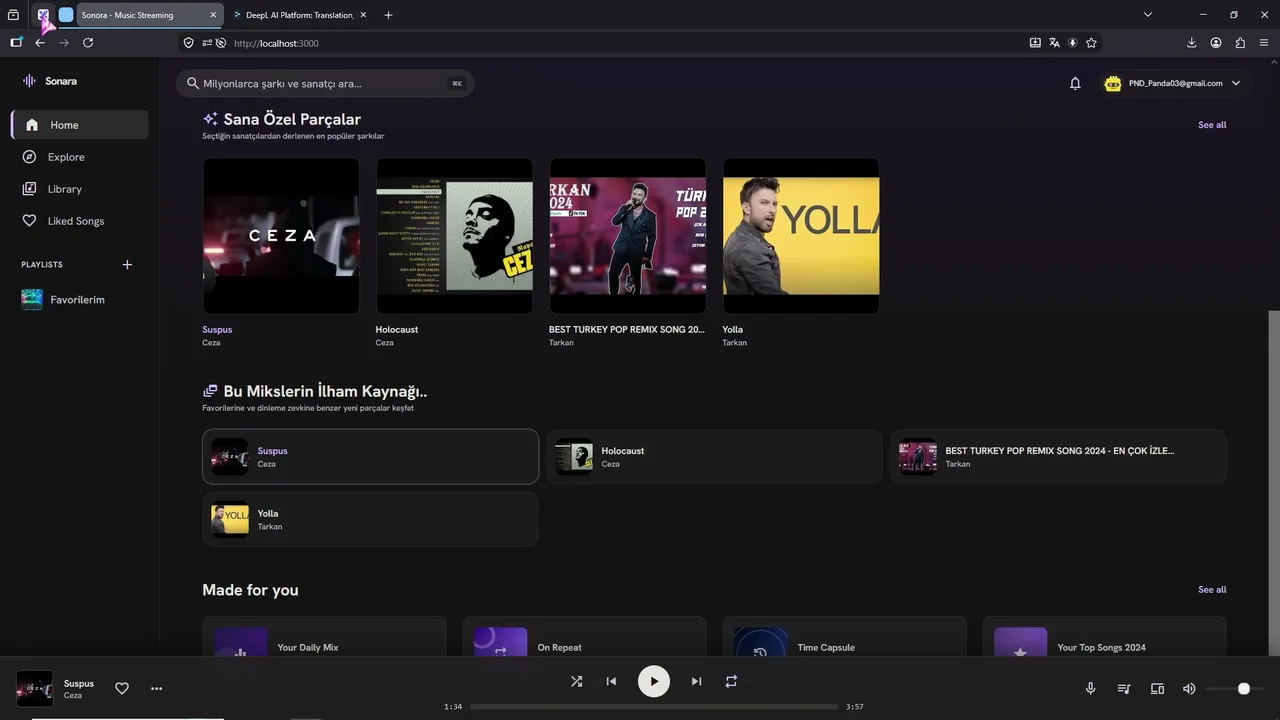Go to Explore in sidebar
This screenshot has height=720, width=1280.
80,157
